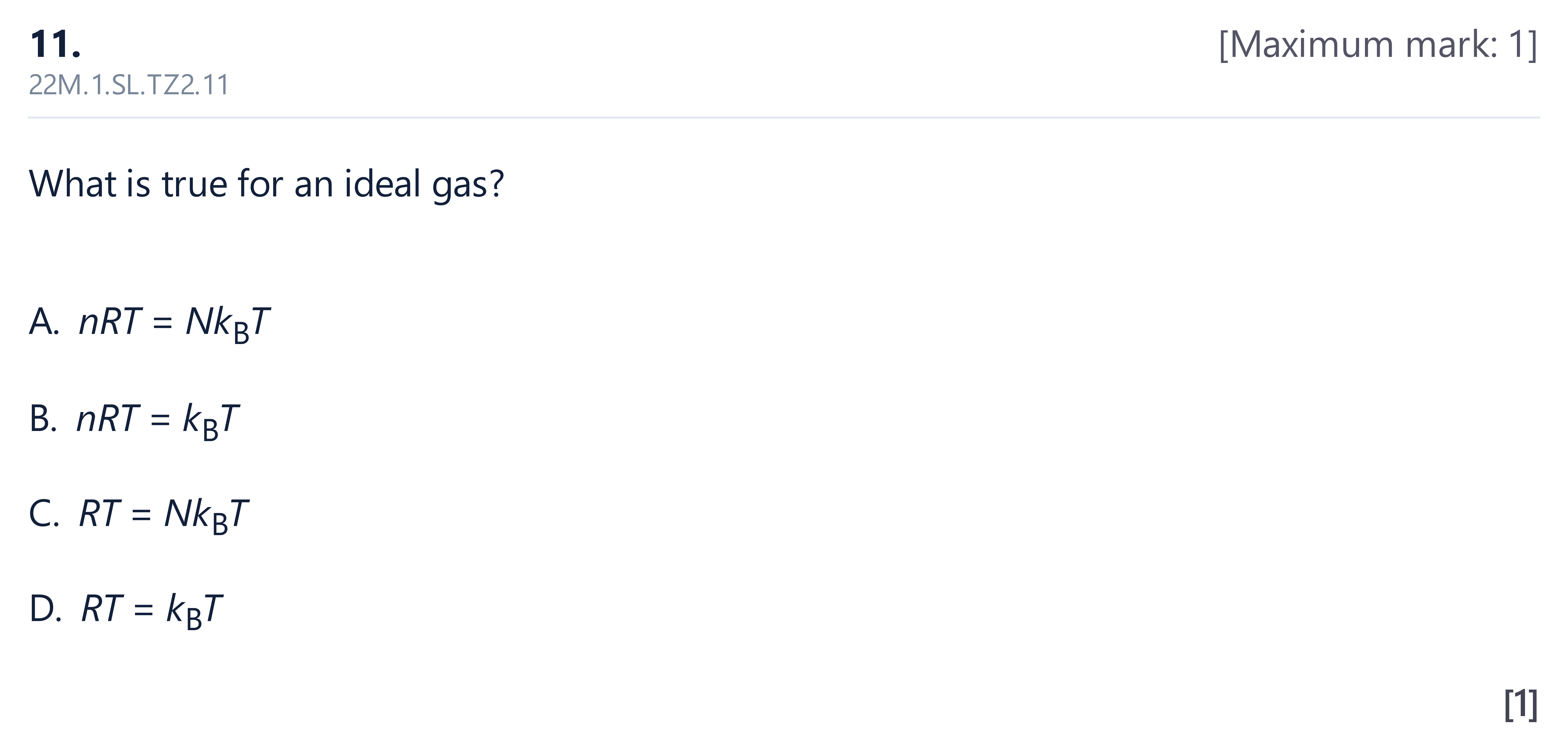Image resolution: width=1568 pixels, height=752 pixels.
Task: Select answer option B
Action: (134, 420)
